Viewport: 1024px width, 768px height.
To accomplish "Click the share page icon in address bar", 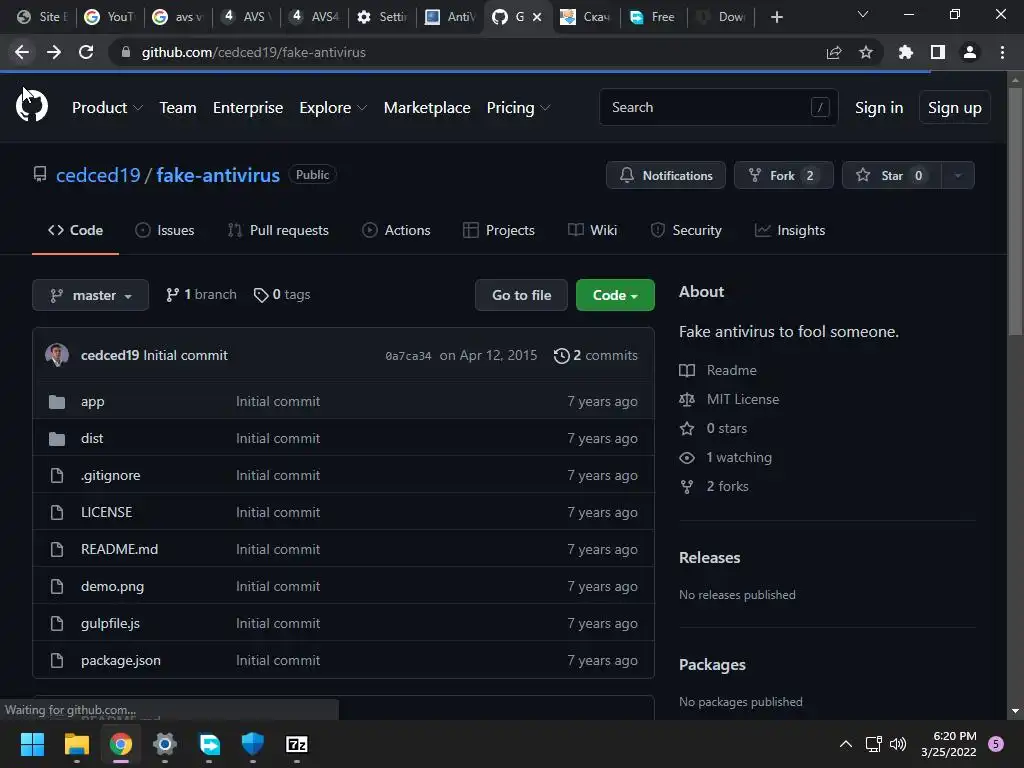I will click(833, 52).
